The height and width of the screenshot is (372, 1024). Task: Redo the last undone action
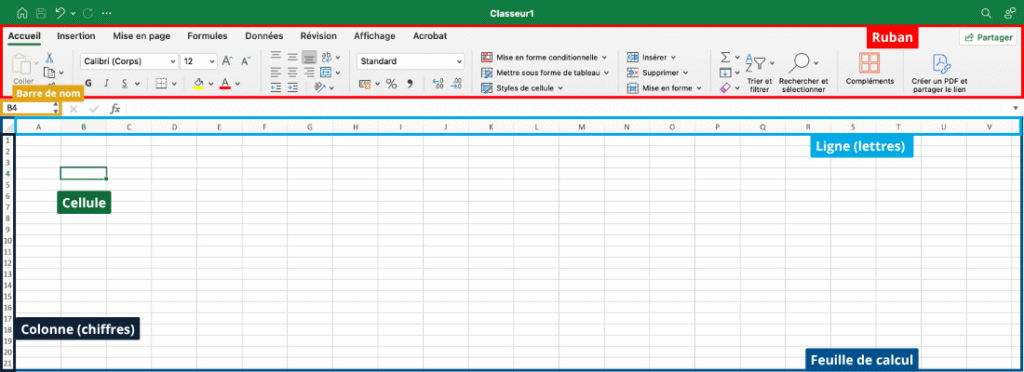[88, 13]
